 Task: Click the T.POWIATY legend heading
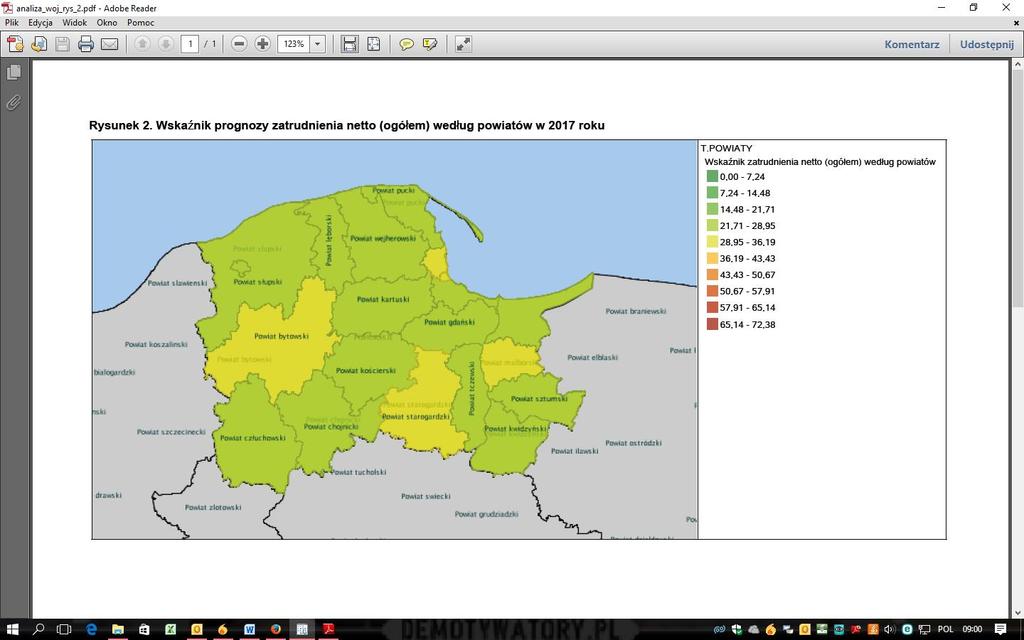coord(726,148)
